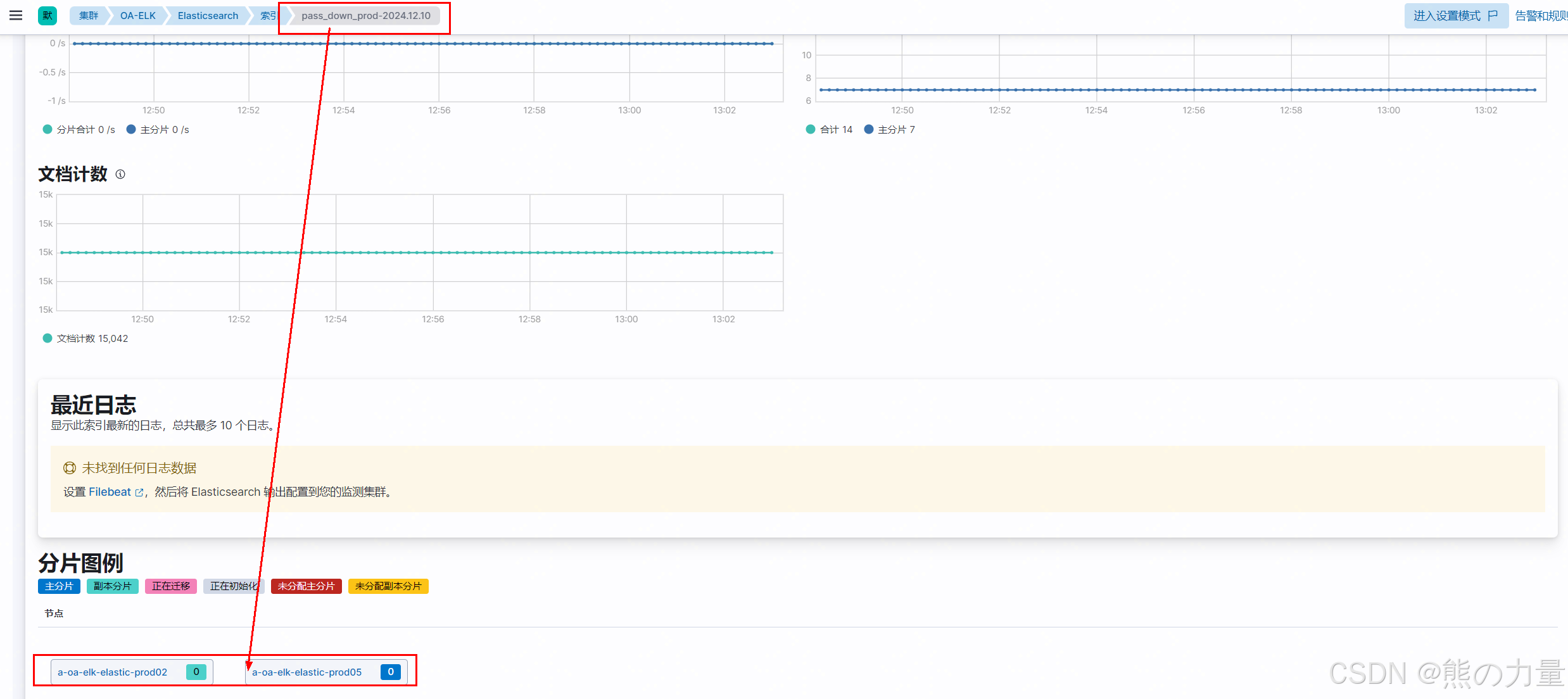Click the flag icon in setup mode button
The width and height of the screenshot is (1568, 699).
(1493, 15)
